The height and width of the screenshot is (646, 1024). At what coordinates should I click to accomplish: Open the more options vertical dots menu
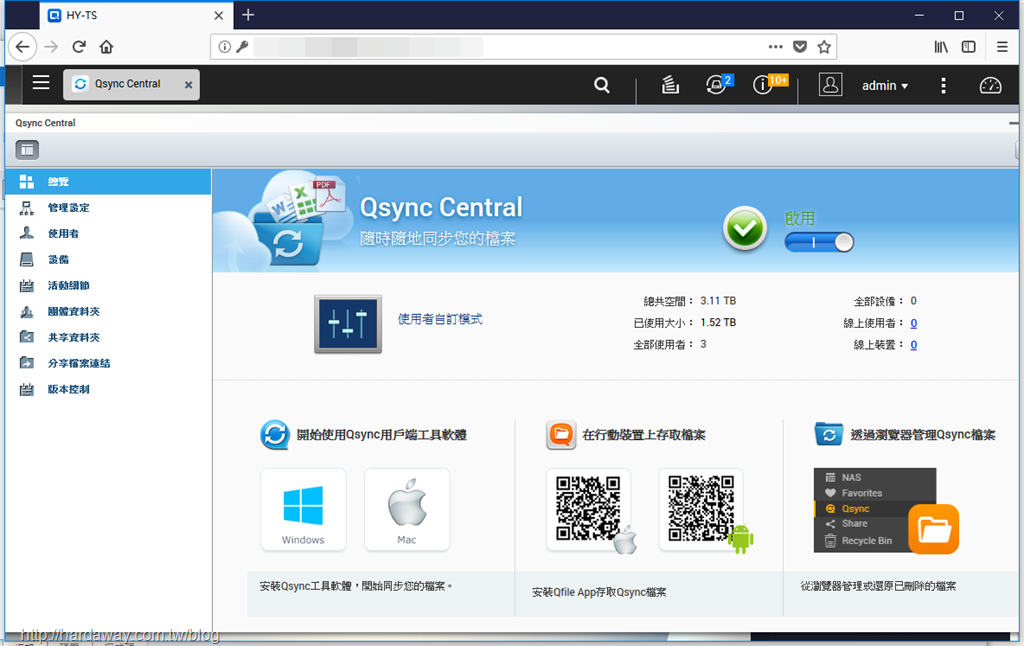tap(943, 86)
